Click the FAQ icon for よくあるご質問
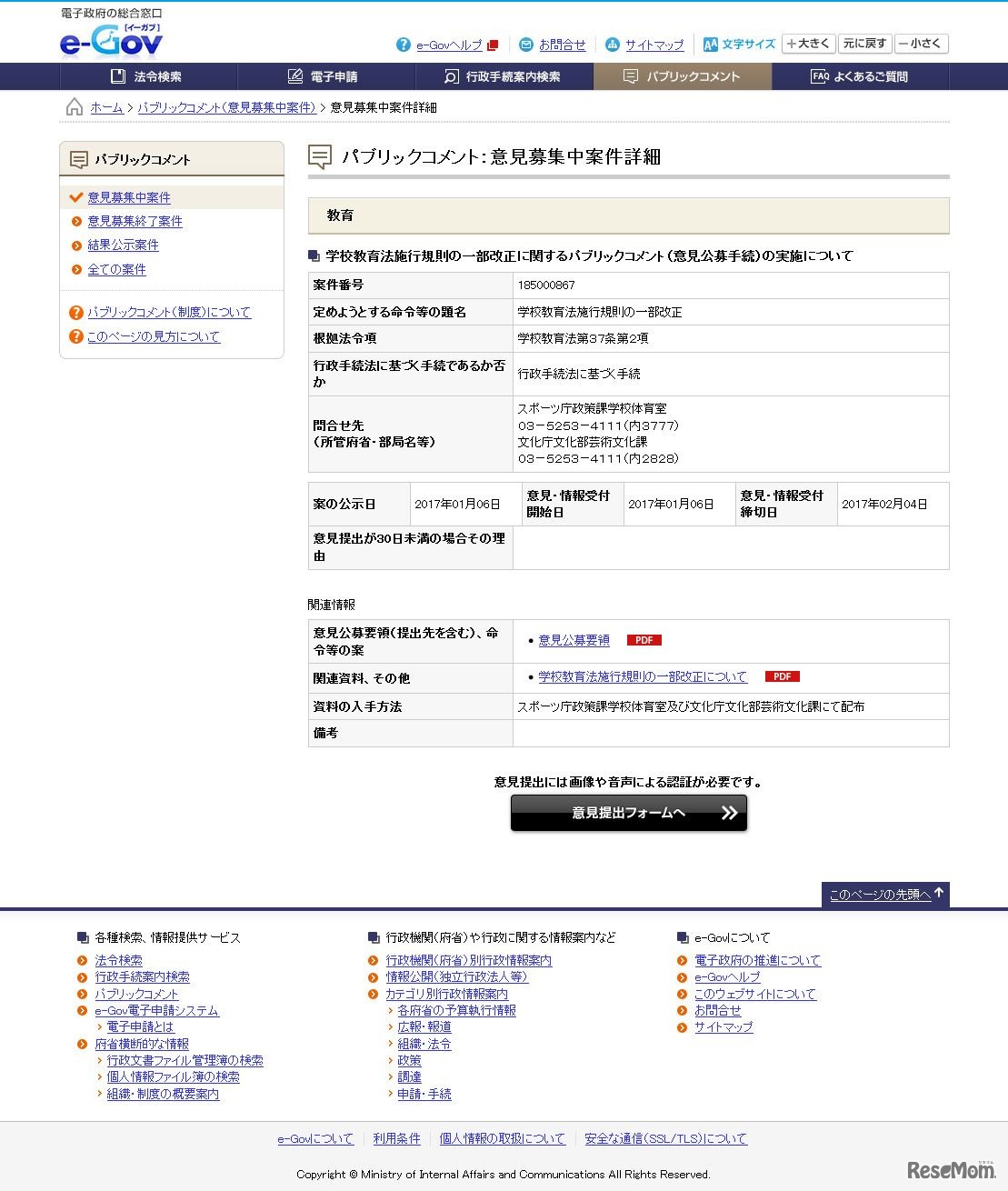Viewport: 1008px width, 1191px height. pos(819,76)
